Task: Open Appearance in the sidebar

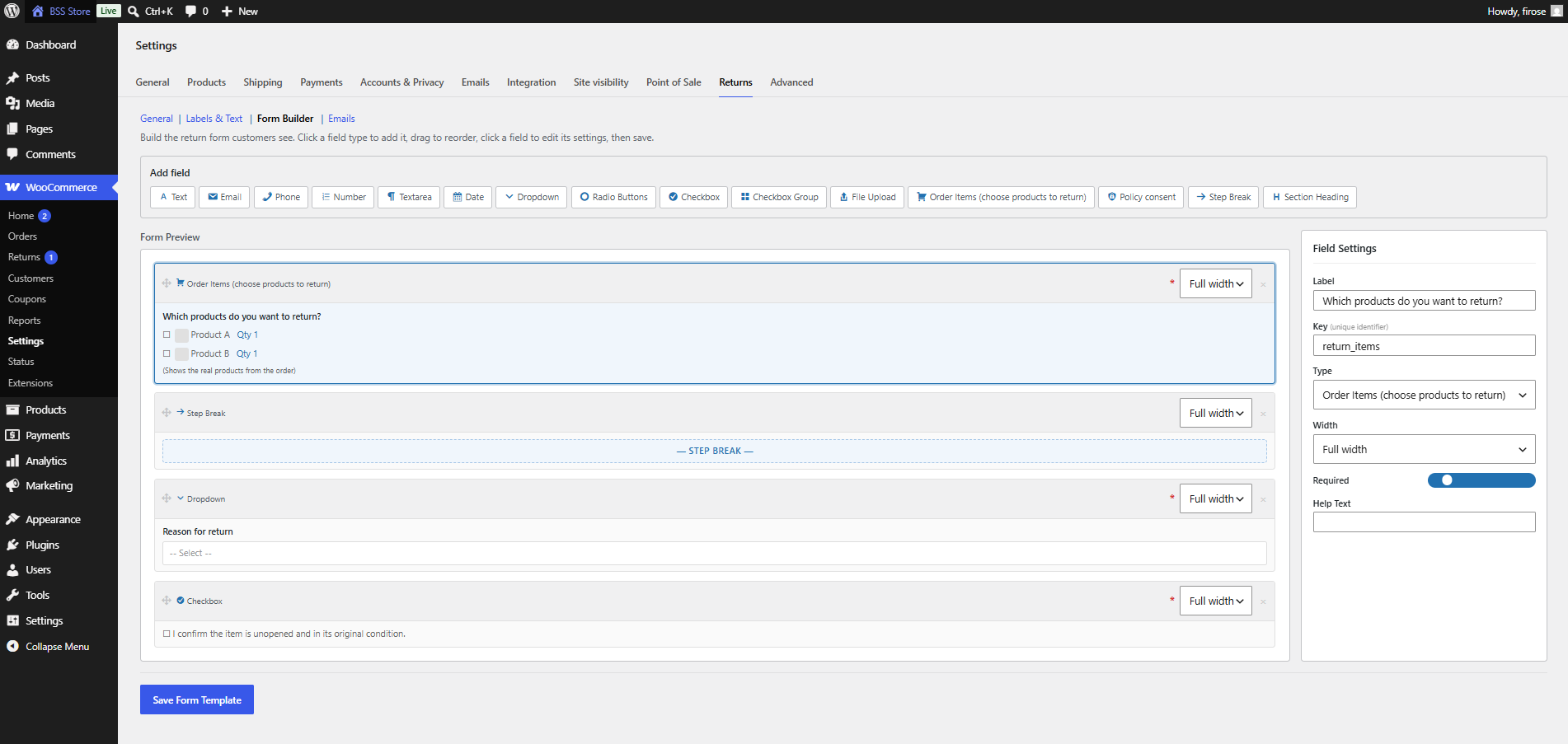Action: point(59,519)
